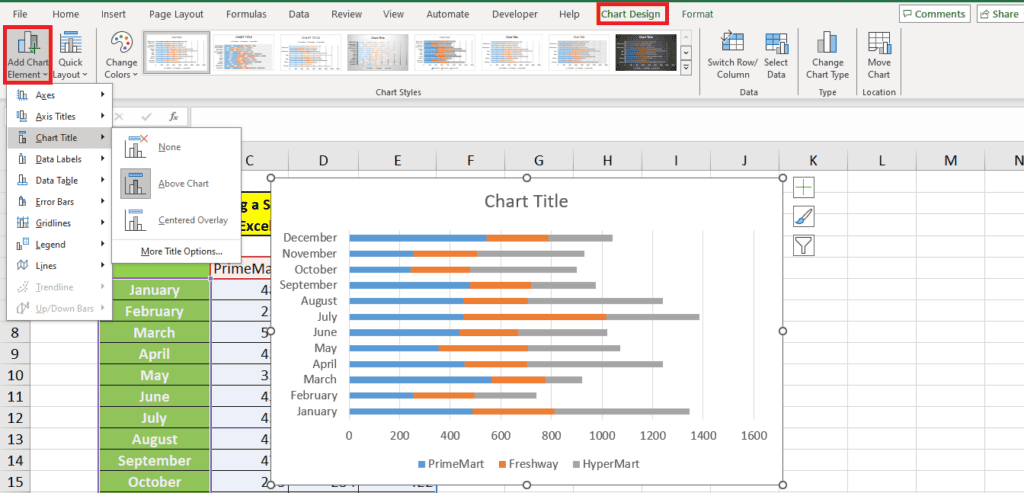This screenshot has width=1024, height=493.
Task: Expand the chart styles gallery
Action: click(x=686, y=67)
